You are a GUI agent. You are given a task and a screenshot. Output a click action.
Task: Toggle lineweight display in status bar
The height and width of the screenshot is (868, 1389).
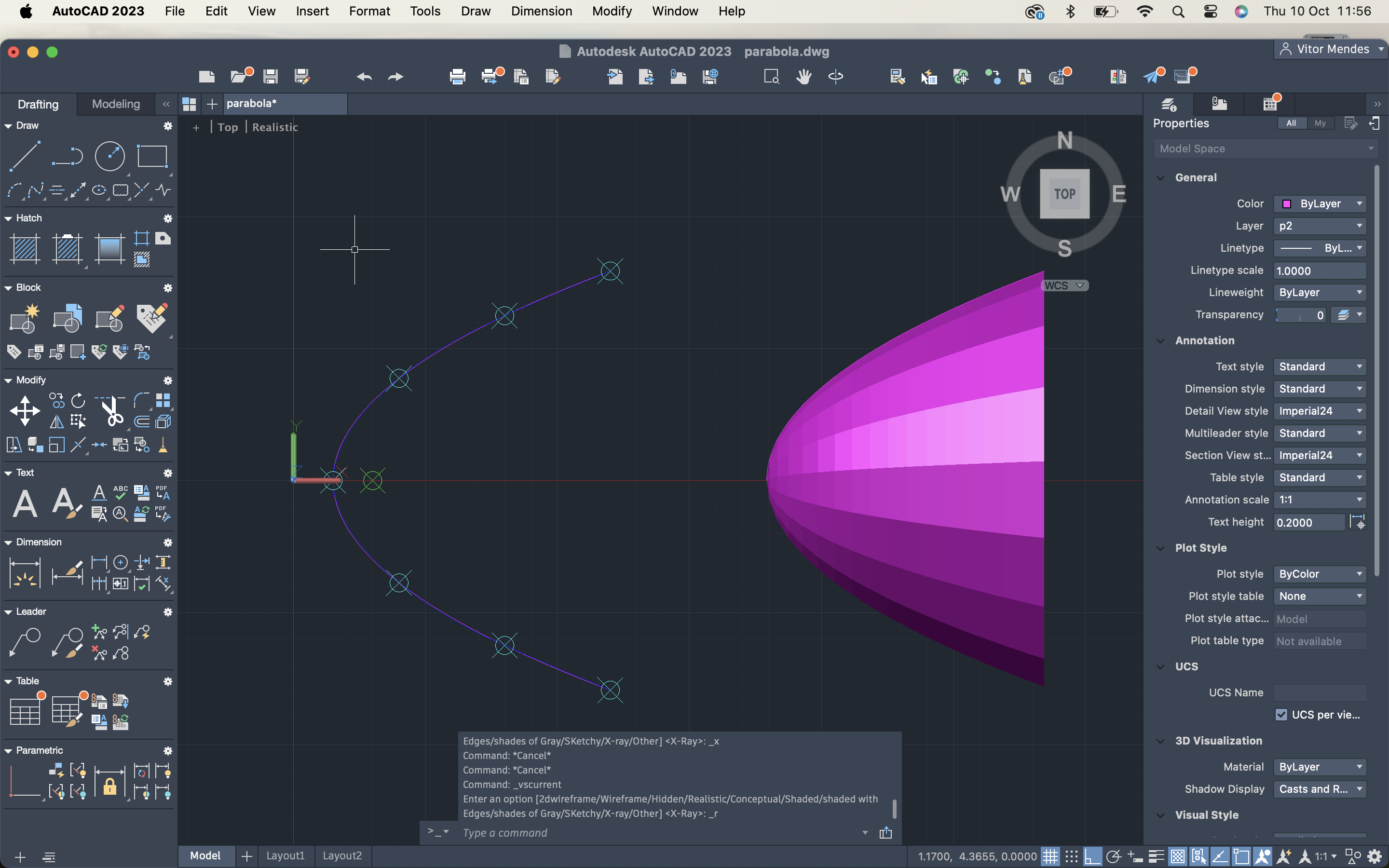[x=1156, y=856]
